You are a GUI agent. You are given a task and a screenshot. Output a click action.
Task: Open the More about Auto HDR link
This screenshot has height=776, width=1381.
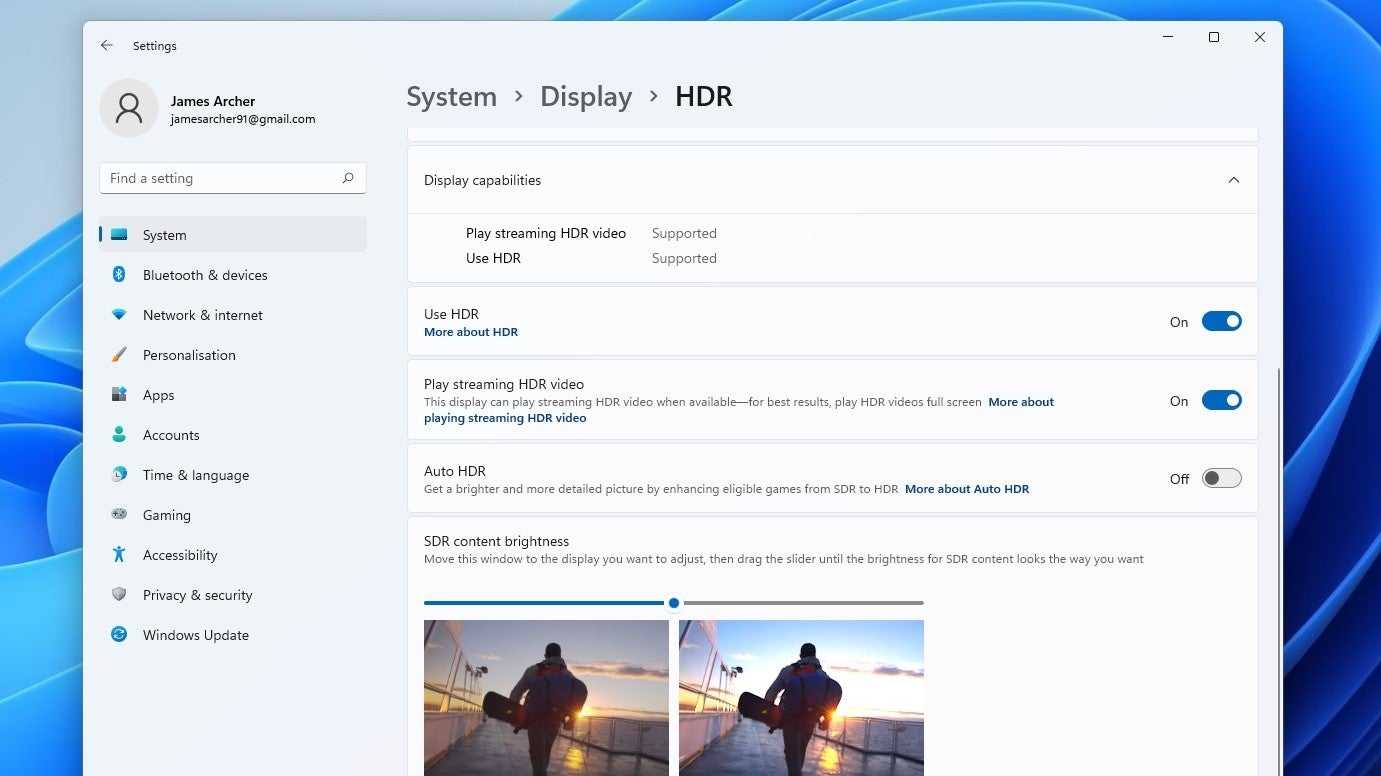coord(967,489)
